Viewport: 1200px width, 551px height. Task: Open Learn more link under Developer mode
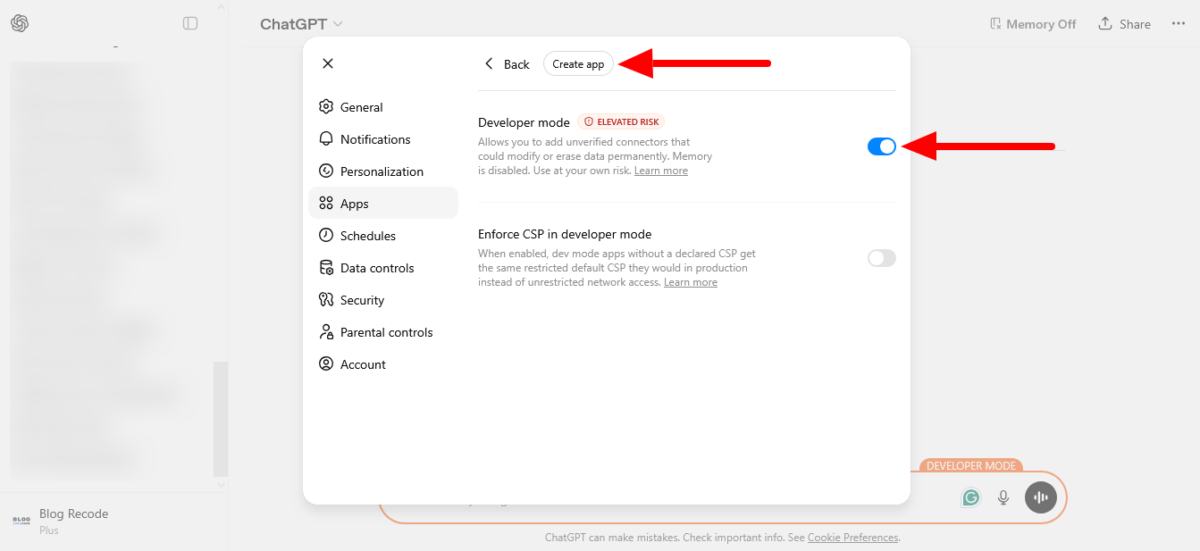click(661, 171)
